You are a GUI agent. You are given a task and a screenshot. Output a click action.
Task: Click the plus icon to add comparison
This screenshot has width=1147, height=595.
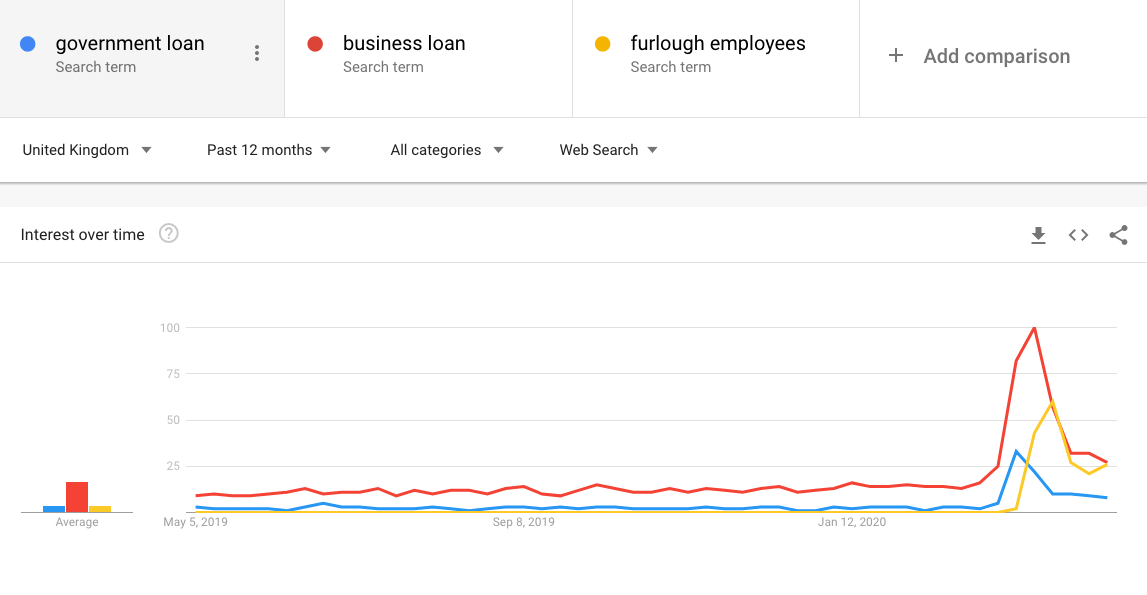(x=896, y=56)
